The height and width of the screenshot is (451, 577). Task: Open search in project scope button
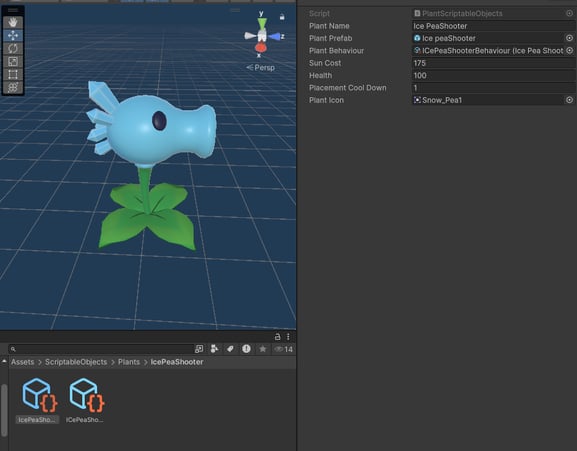tap(199, 349)
